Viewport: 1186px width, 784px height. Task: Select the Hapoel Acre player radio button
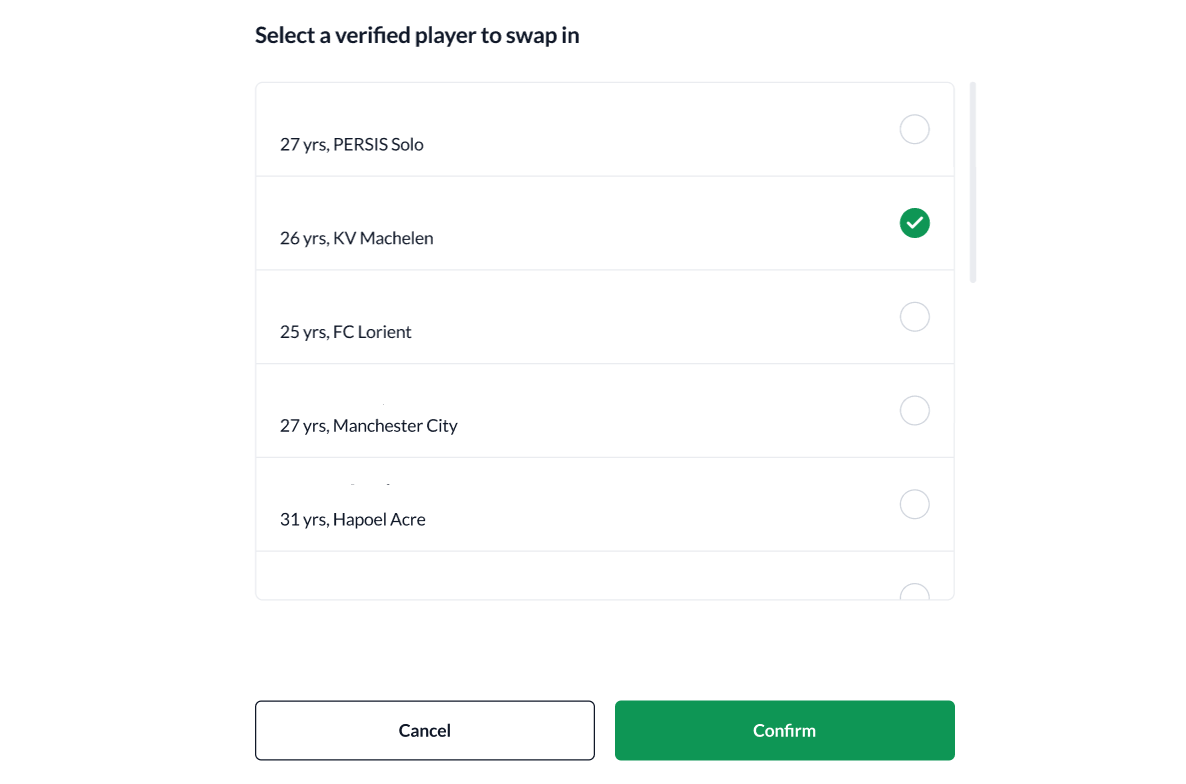tap(914, 504)
